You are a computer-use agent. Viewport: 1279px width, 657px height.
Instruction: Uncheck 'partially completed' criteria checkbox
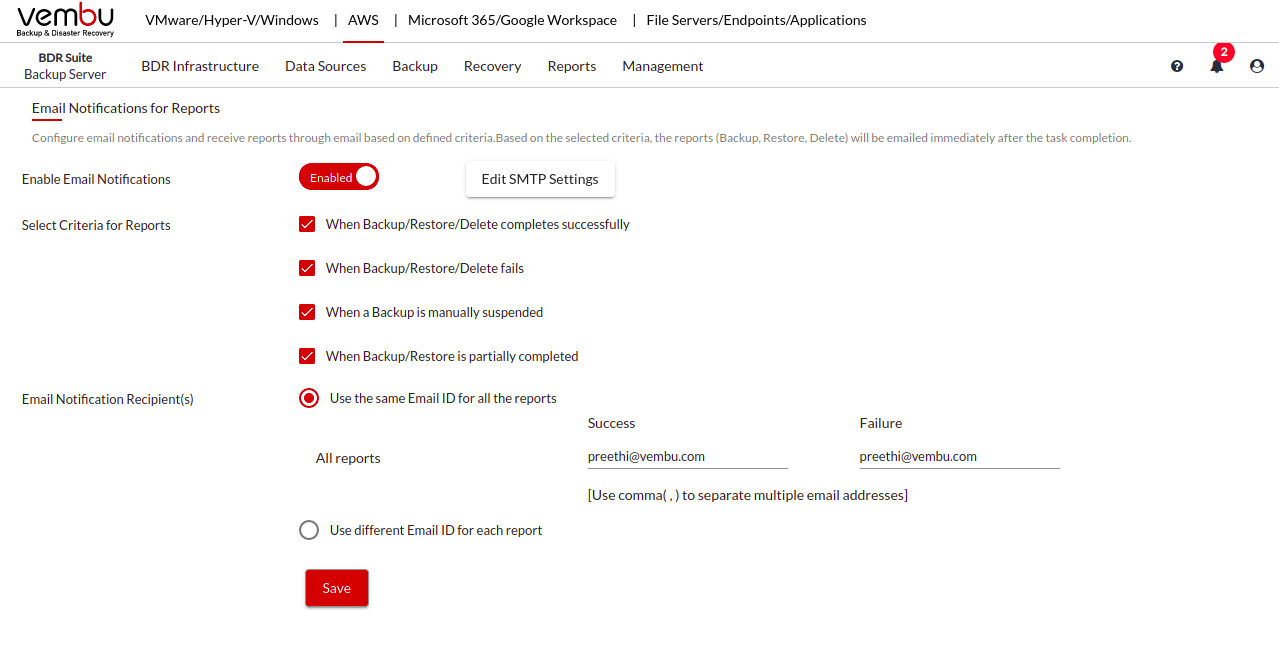click(307, 356)
